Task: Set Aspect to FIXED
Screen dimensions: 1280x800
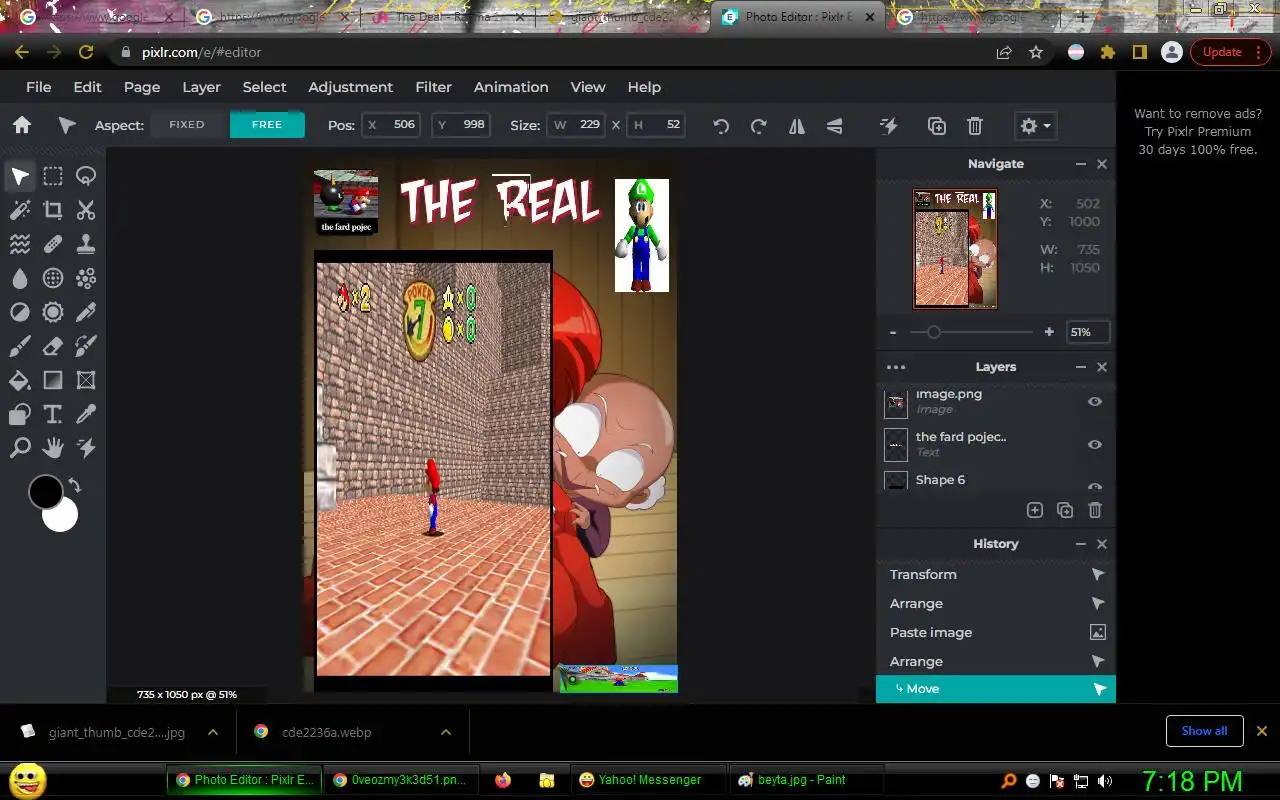Action: click(x=187, y=125)
